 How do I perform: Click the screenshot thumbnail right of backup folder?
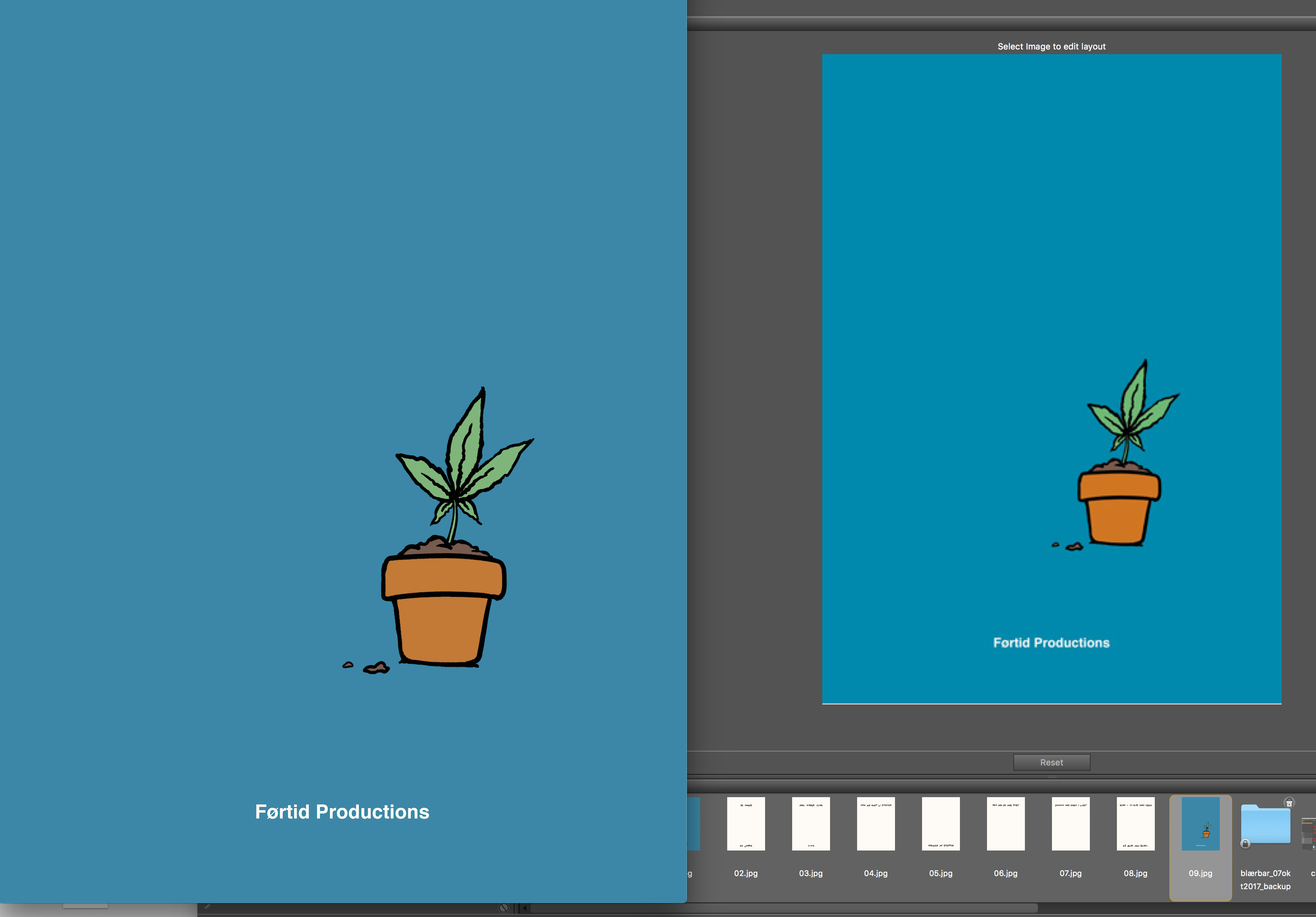1309,834
